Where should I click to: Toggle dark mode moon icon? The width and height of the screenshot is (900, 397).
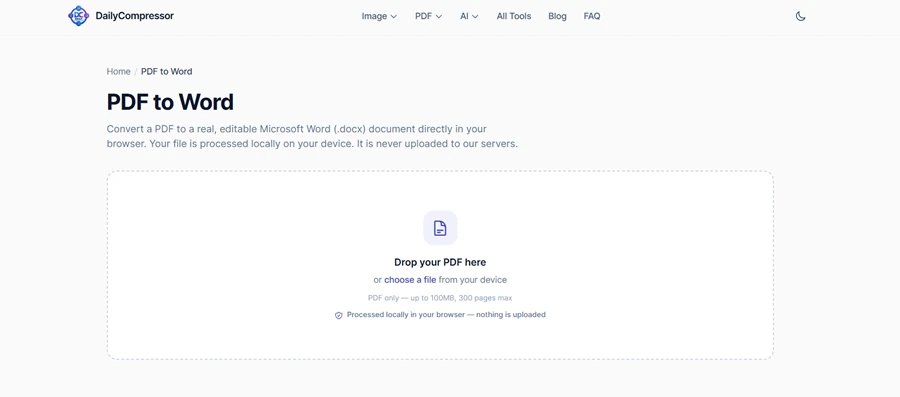(801, 16)
